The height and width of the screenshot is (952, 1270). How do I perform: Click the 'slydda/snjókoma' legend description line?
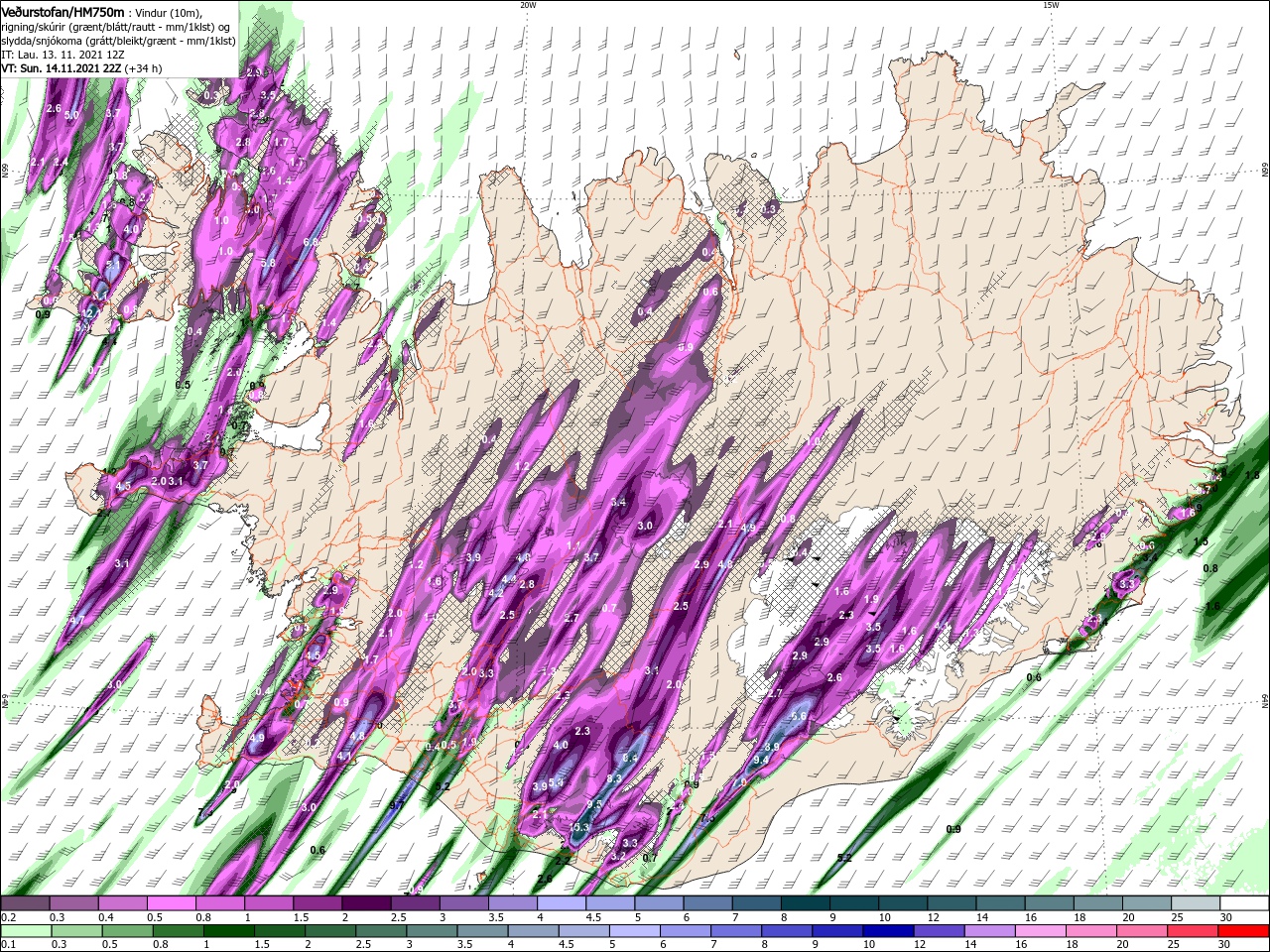click(118, 41)
